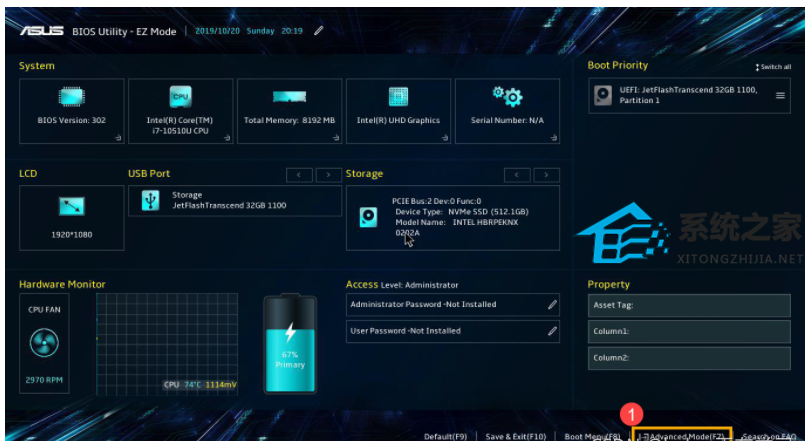This screenshot has height=441, width=808.
Task: Go to next Storage page
Action: pos(546,175)
